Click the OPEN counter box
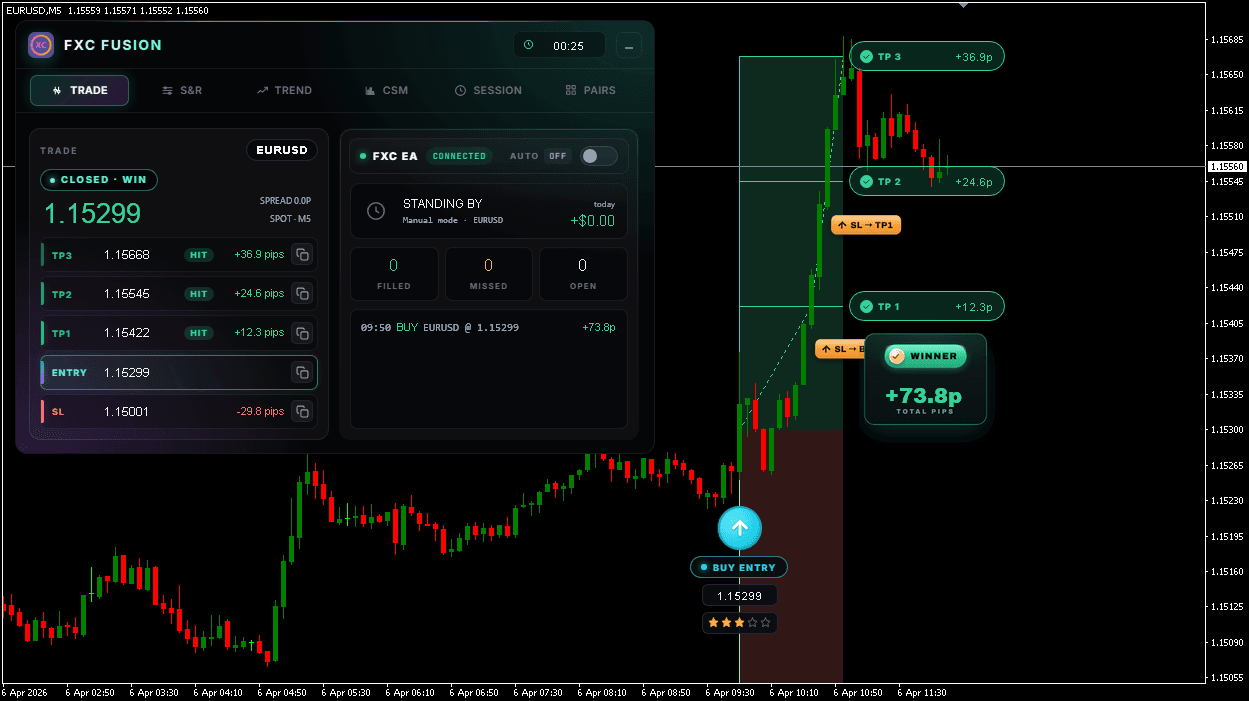This screenshot has width=1249, height=701. (583, 274)
